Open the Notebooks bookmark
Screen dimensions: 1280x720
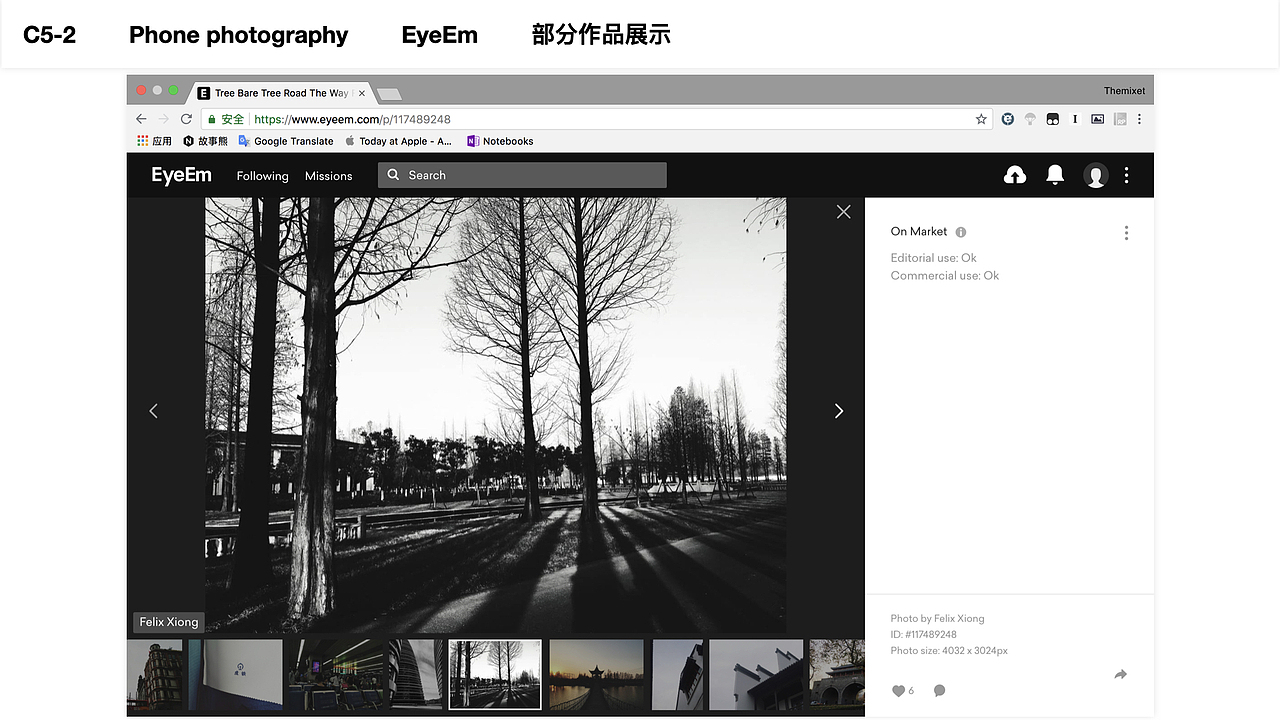pyautogui.click(x=500, y=141)
